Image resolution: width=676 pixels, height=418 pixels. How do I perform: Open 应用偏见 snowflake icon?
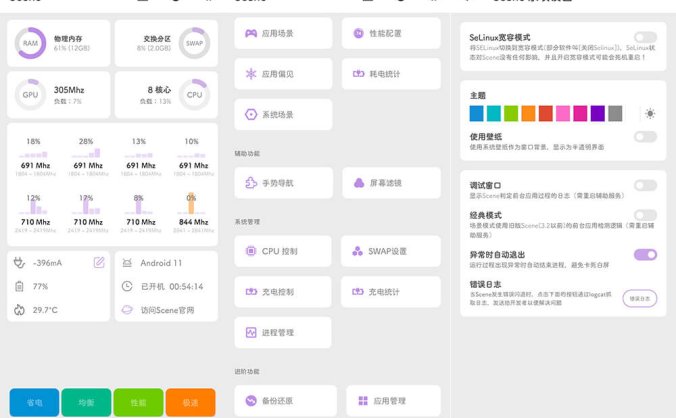(251, 74)
